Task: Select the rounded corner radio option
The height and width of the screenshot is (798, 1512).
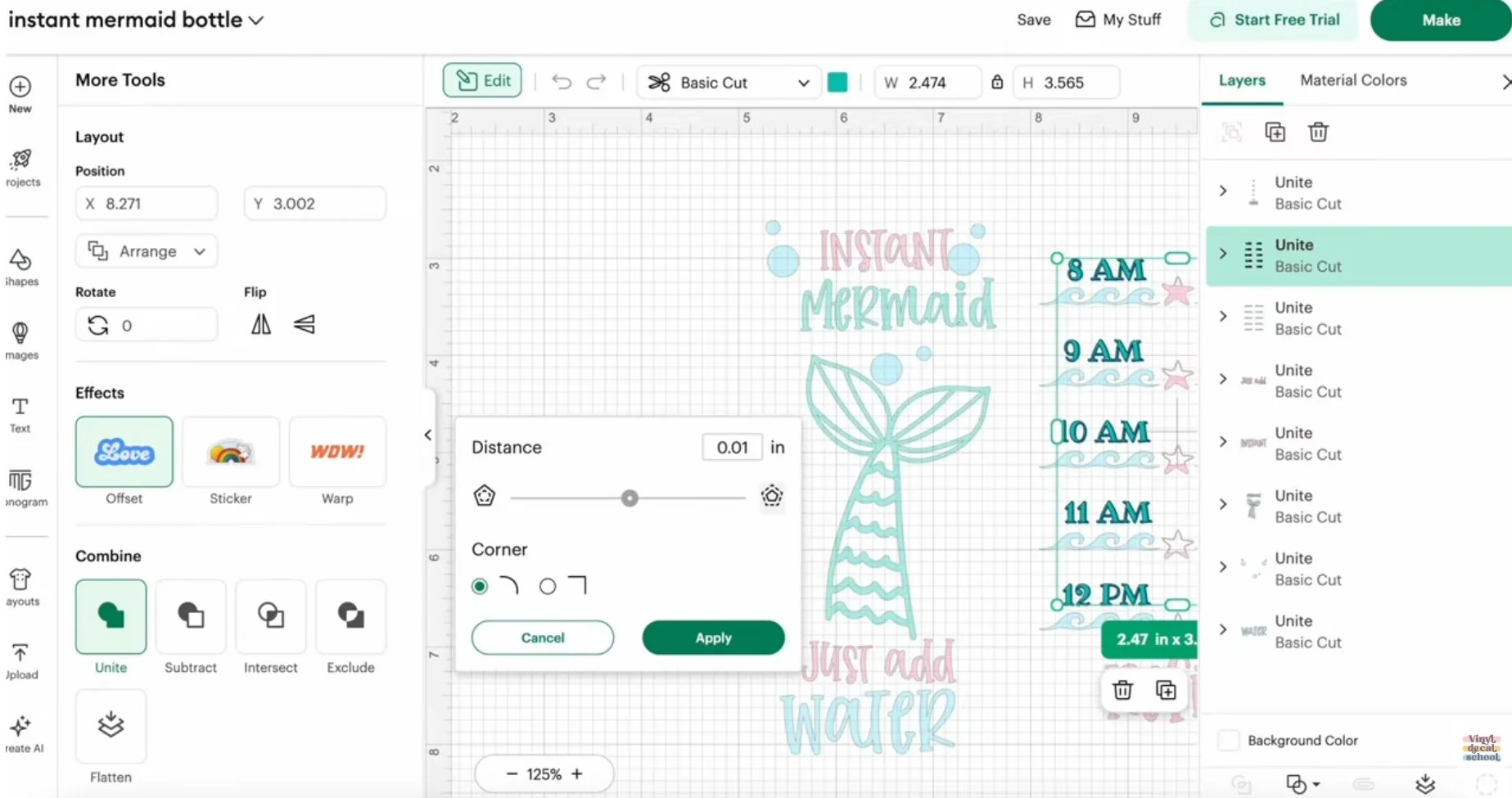Action: pos(480,586)
